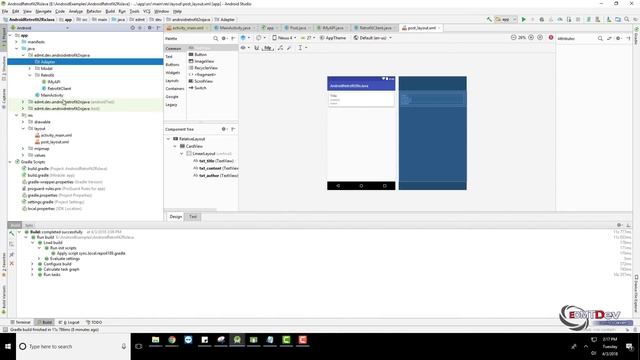The width and height of the screenshot is (640, 360).
Task: Open the Refactor menu
Action: coord(93,11)
